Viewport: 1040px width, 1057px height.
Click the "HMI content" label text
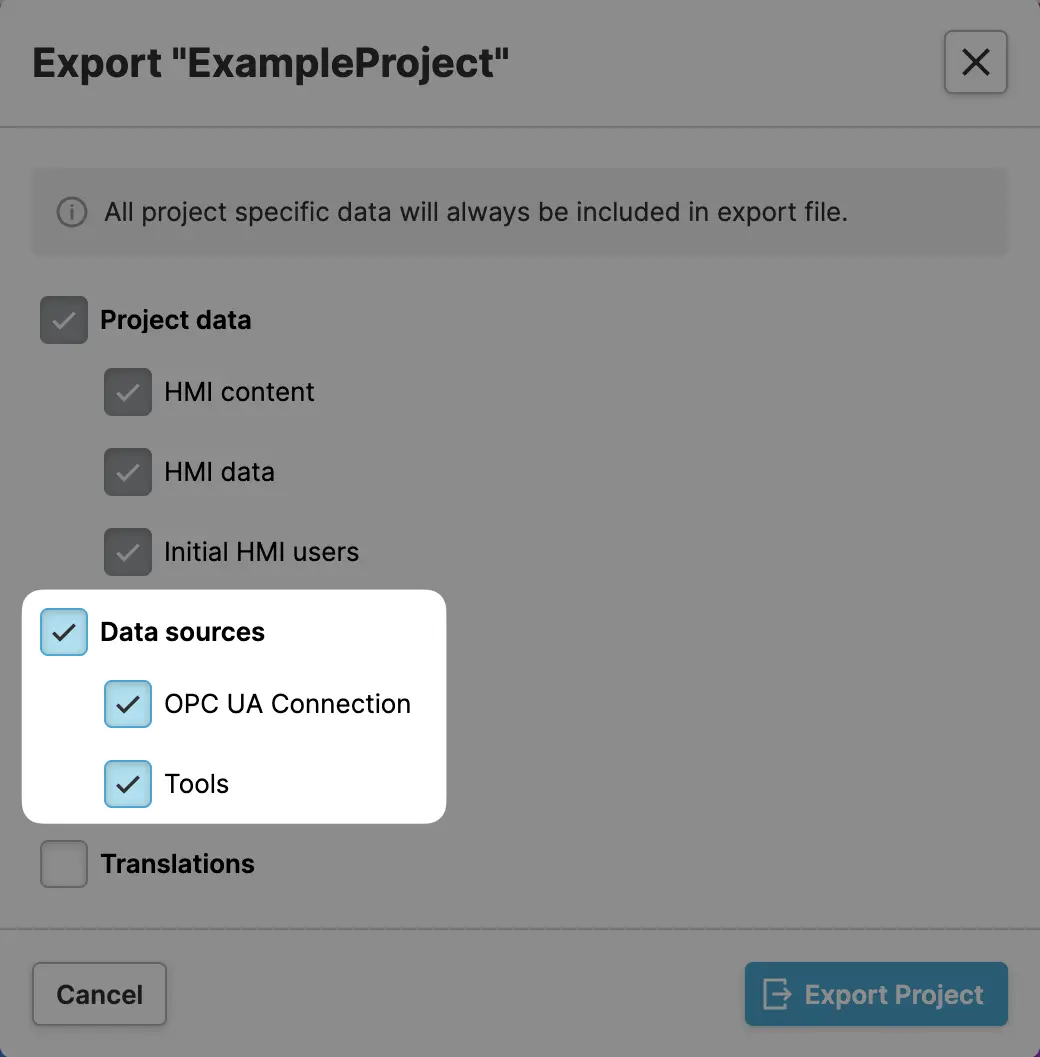pos(239,392)
